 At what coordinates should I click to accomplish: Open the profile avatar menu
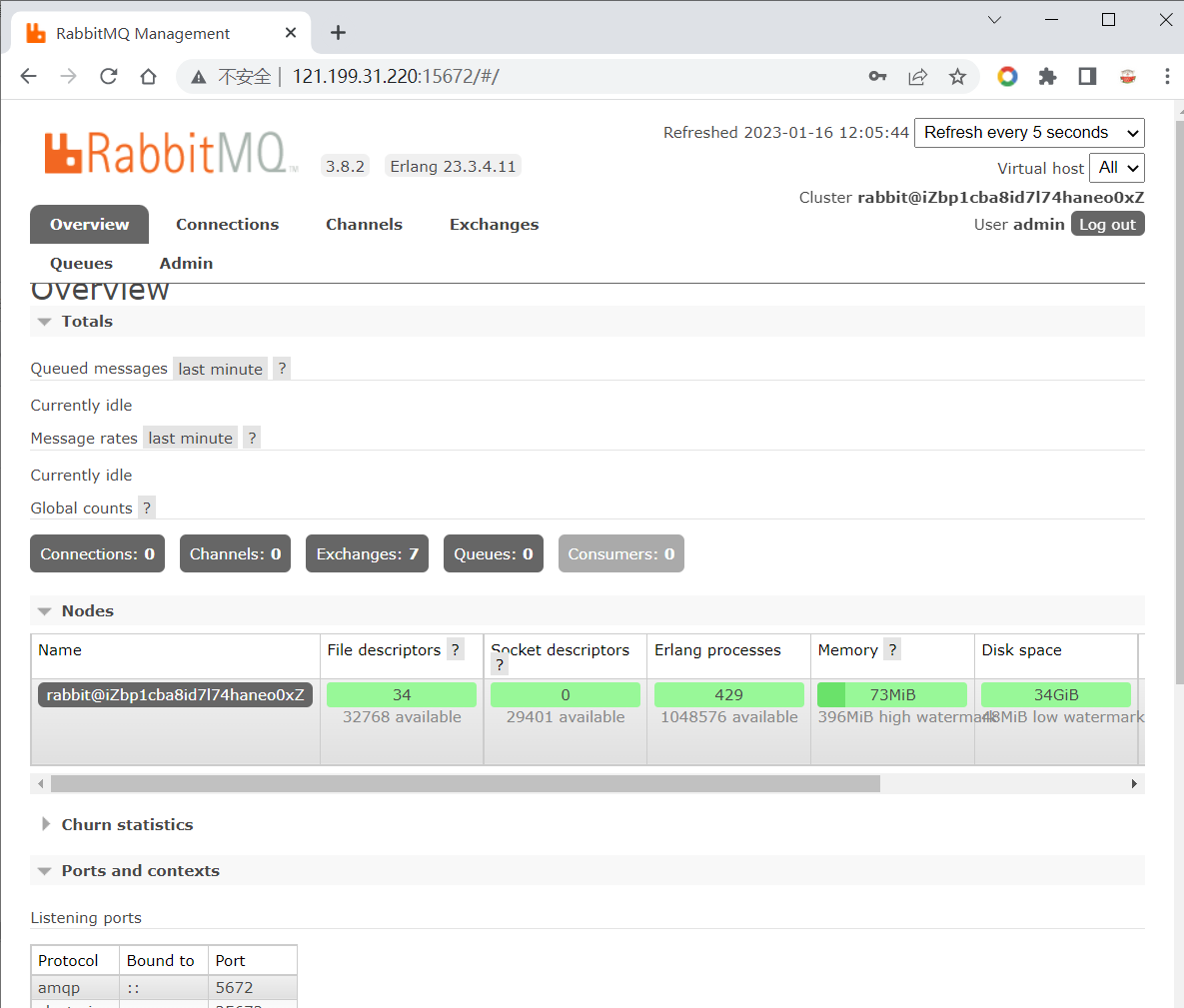click(1128, 76)
